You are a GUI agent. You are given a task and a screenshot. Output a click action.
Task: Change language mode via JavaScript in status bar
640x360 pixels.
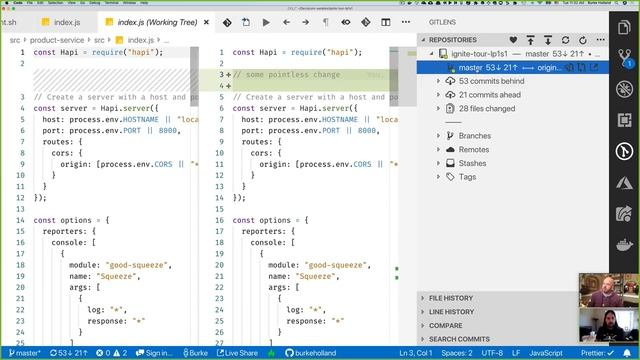point(546,353)
